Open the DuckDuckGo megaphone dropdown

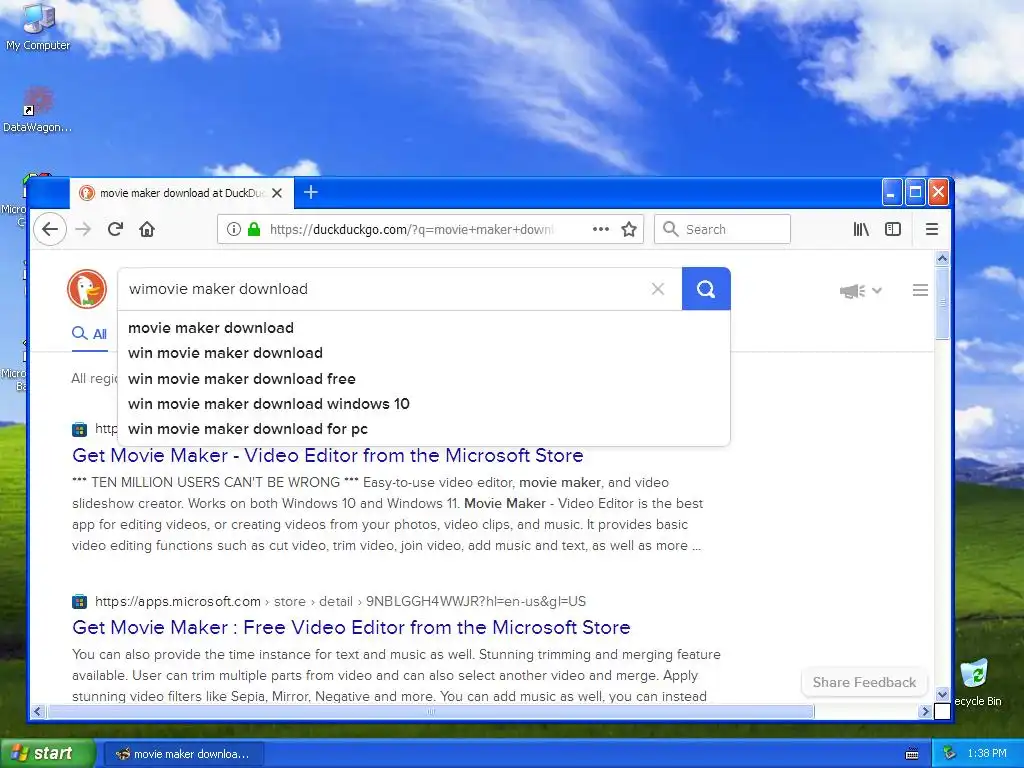[x=861, y=291]
